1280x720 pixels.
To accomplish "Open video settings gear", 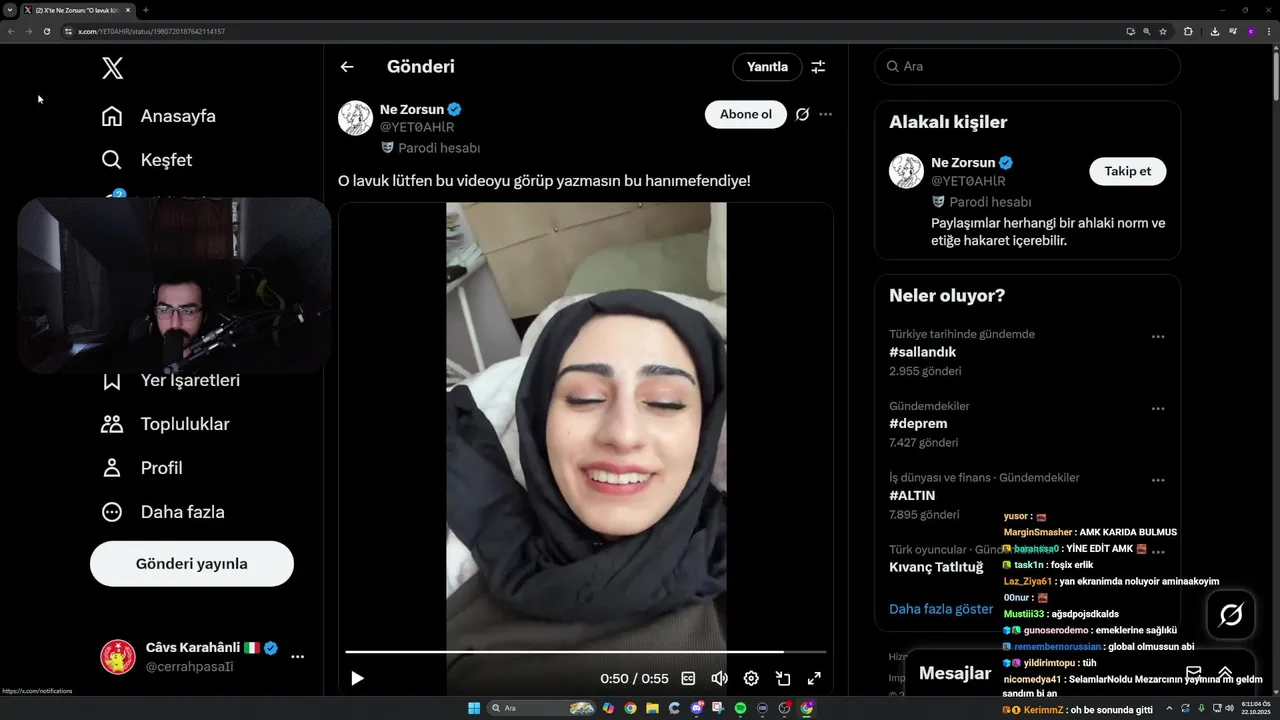I will pos(751,678).
